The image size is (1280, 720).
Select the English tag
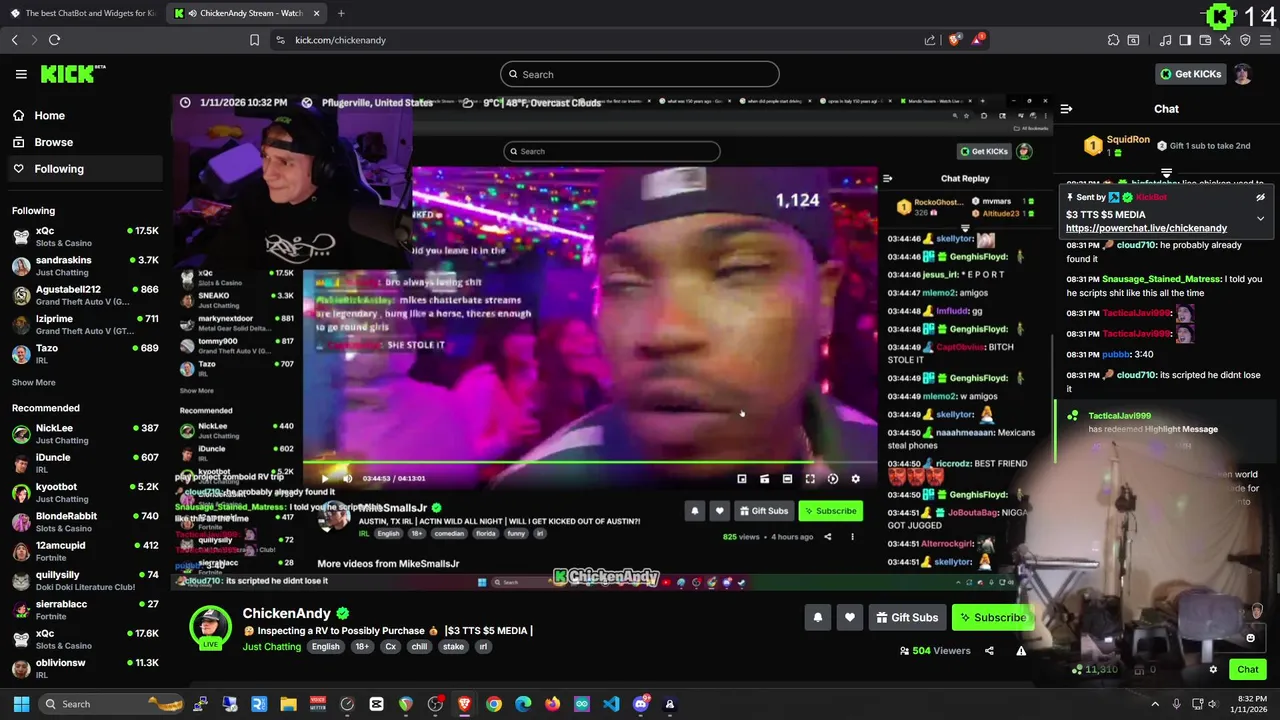pyautogui.click(x=325, y=647)
